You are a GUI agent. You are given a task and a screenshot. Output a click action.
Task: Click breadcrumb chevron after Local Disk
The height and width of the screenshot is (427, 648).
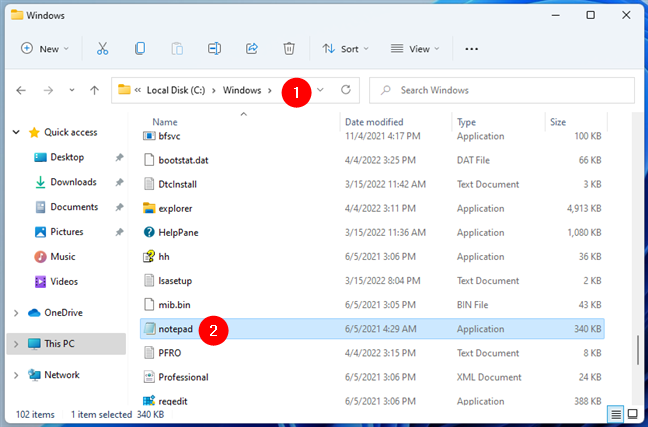click(214, 91)
